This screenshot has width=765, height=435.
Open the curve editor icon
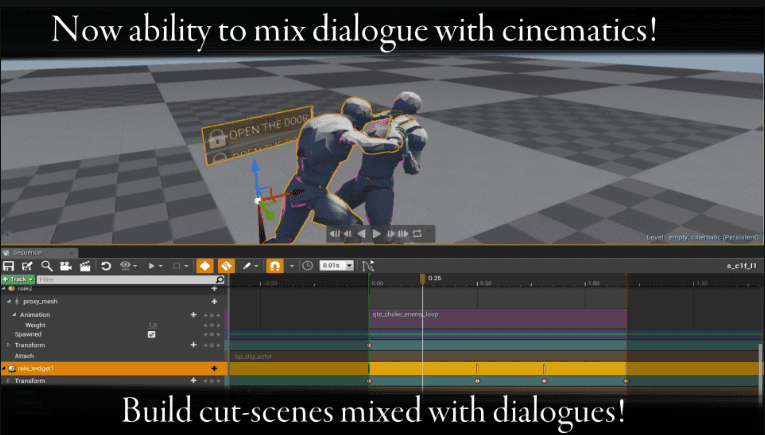tap(368, 266)
